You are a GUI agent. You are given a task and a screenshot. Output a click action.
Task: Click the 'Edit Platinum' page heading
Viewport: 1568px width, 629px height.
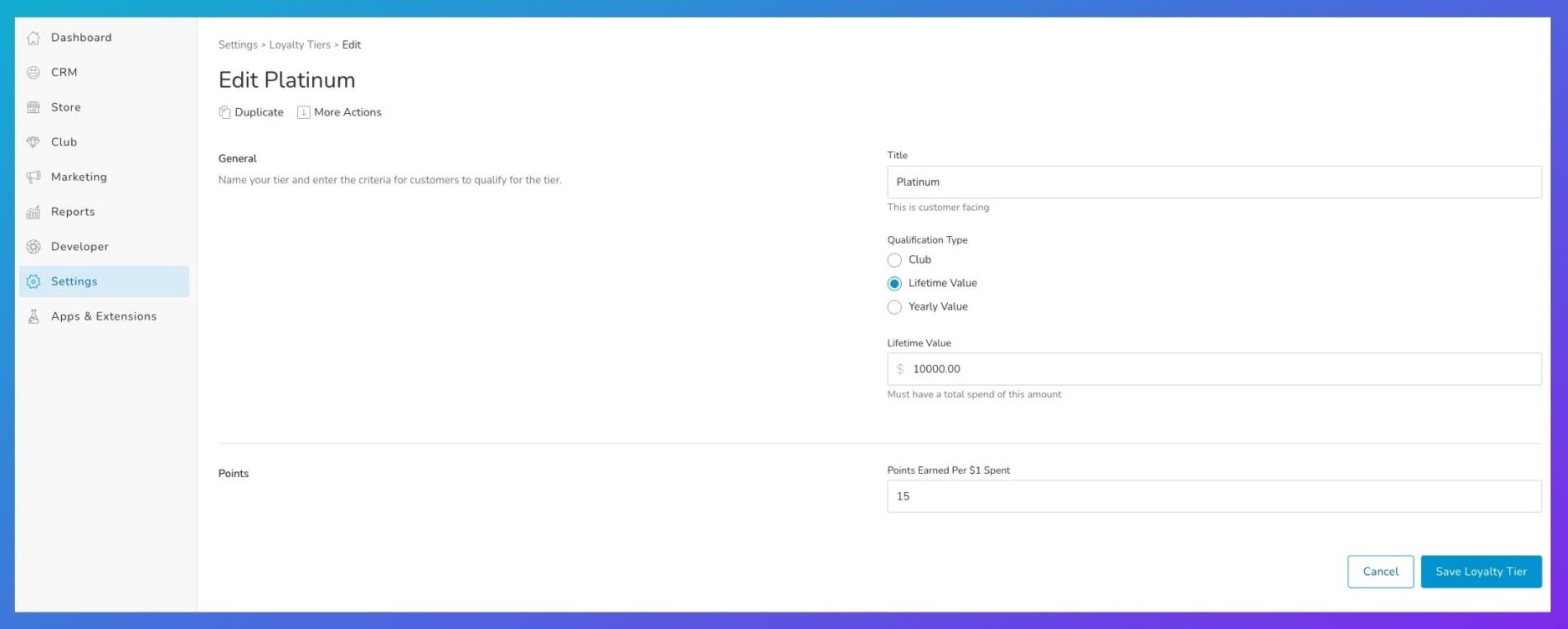pos(287,80)
